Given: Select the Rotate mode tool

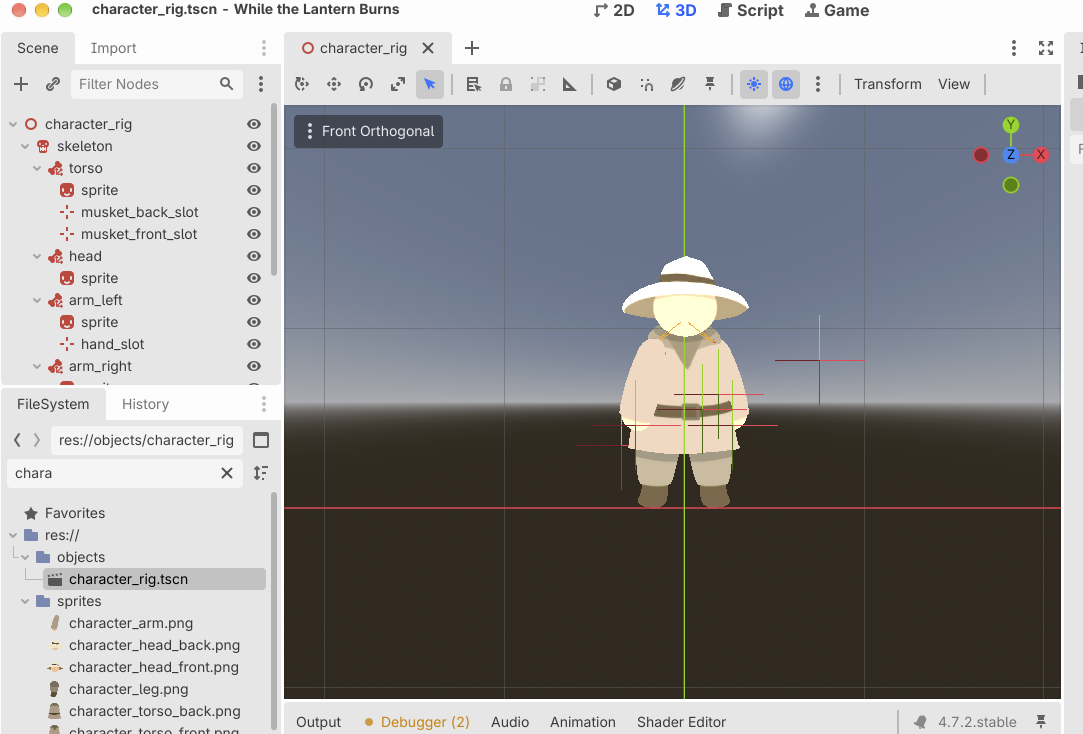Looking at the screenshot, I should pyautogui.click(x=365, y=84).
